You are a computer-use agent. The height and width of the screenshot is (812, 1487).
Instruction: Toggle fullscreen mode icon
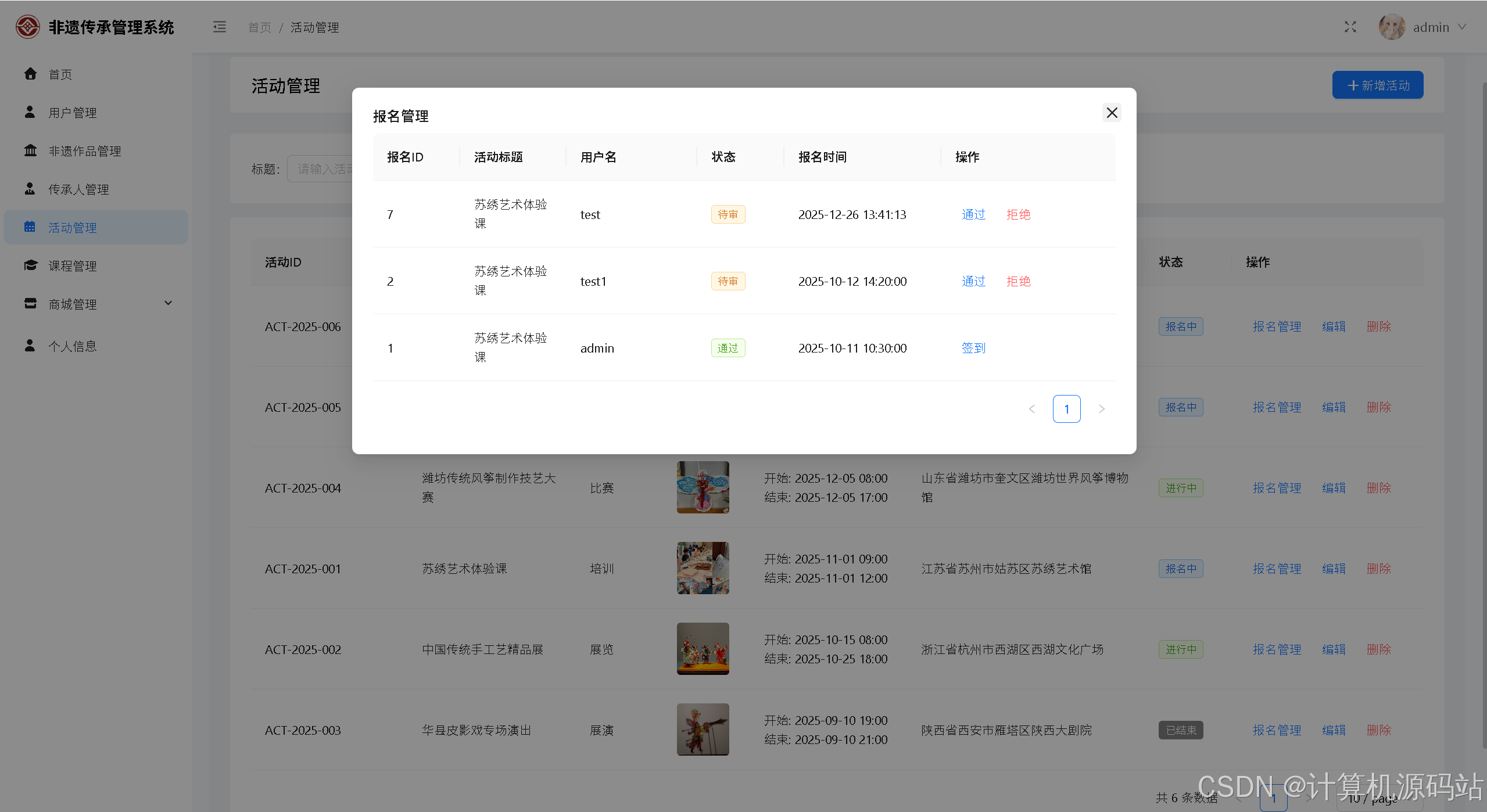click(1350, 27)
